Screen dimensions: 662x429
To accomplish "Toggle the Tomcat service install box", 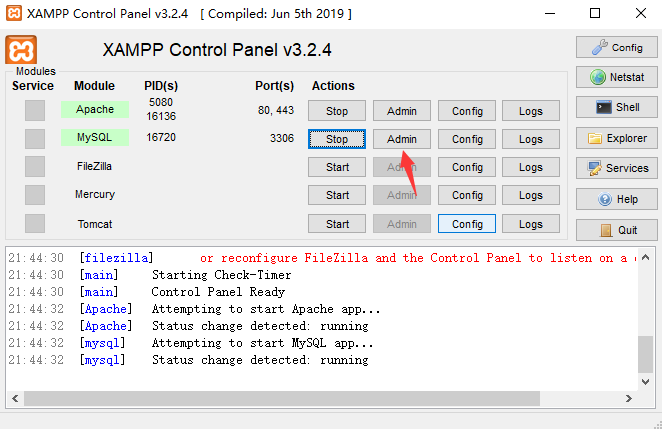I will click(35, 223).
